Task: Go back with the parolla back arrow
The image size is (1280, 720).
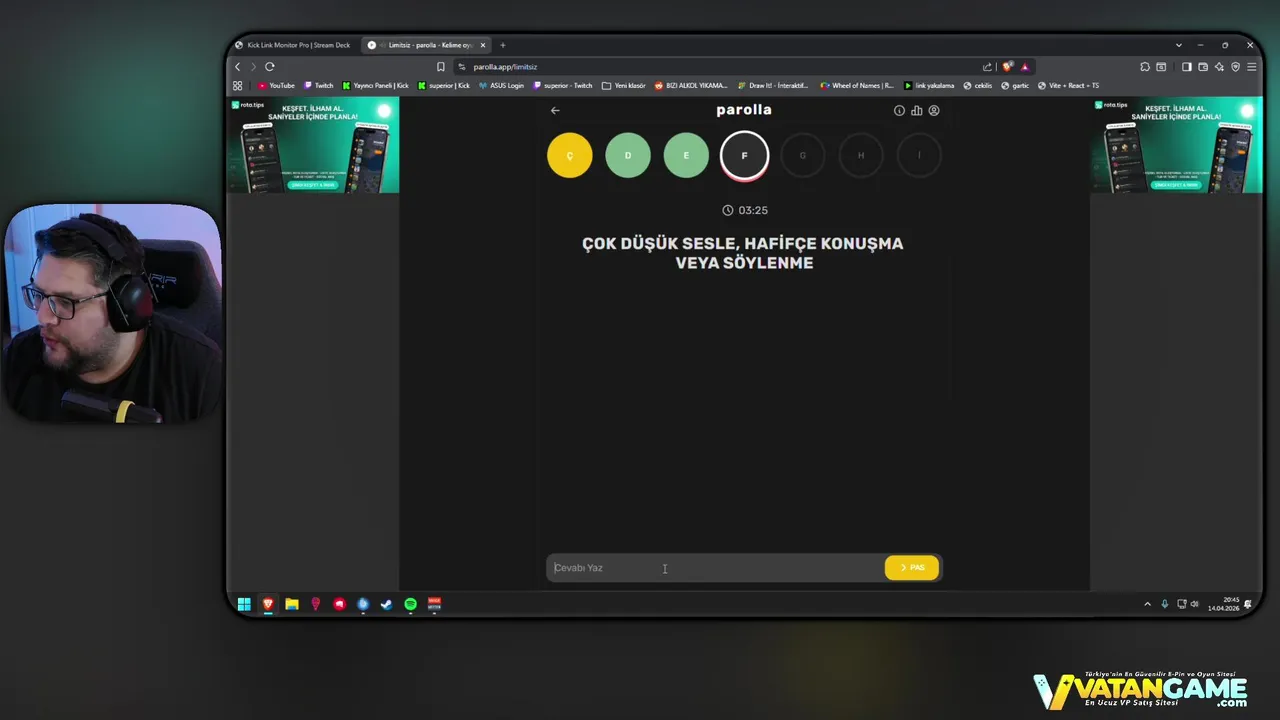Action: [x=555, y=111]
